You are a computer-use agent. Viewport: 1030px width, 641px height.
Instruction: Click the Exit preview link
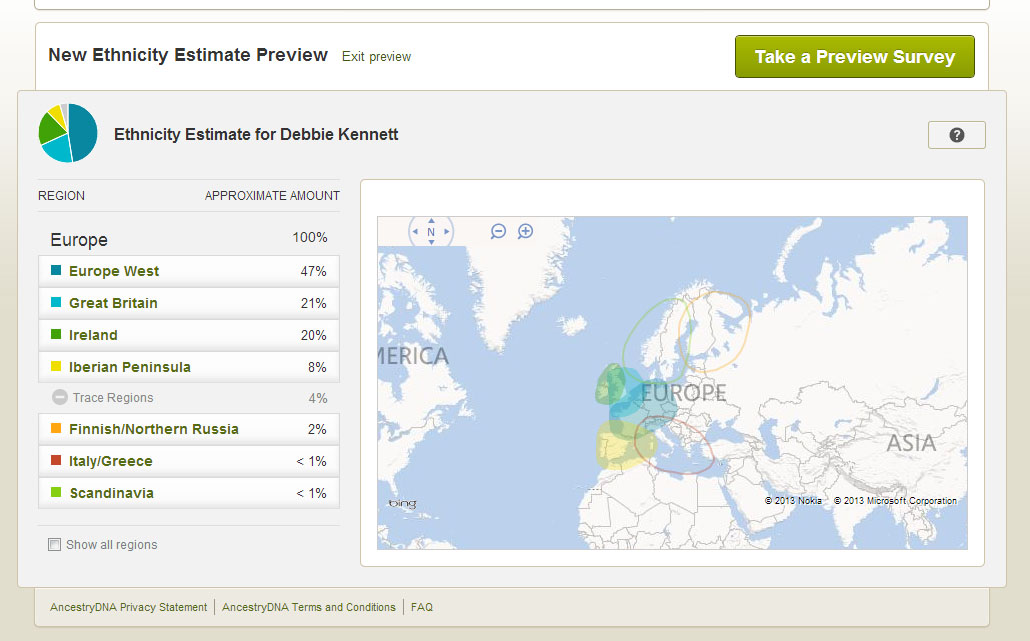(x=376, y=57)
